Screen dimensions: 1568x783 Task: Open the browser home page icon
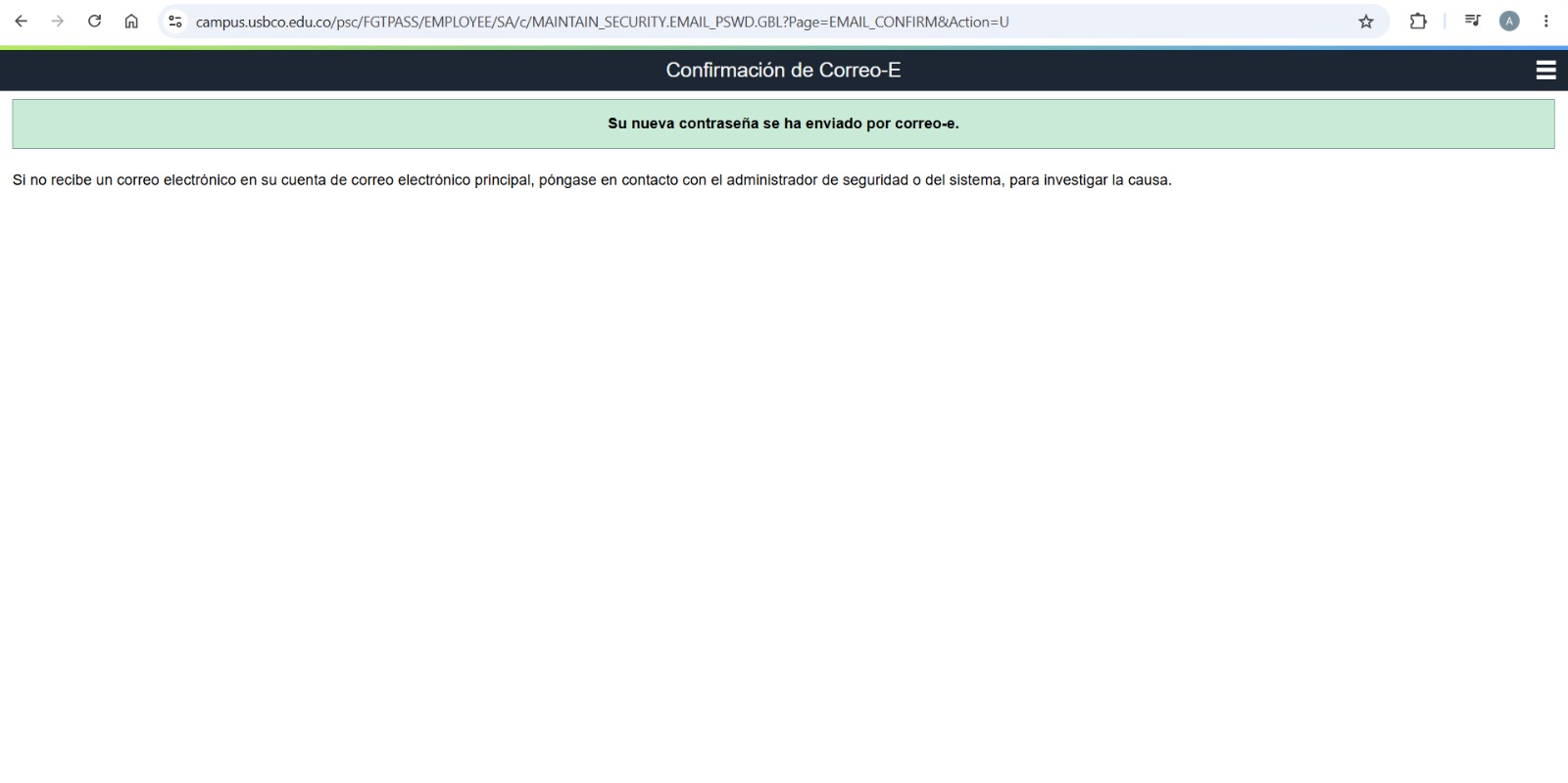pyautogui.click(x=131, y=22)
